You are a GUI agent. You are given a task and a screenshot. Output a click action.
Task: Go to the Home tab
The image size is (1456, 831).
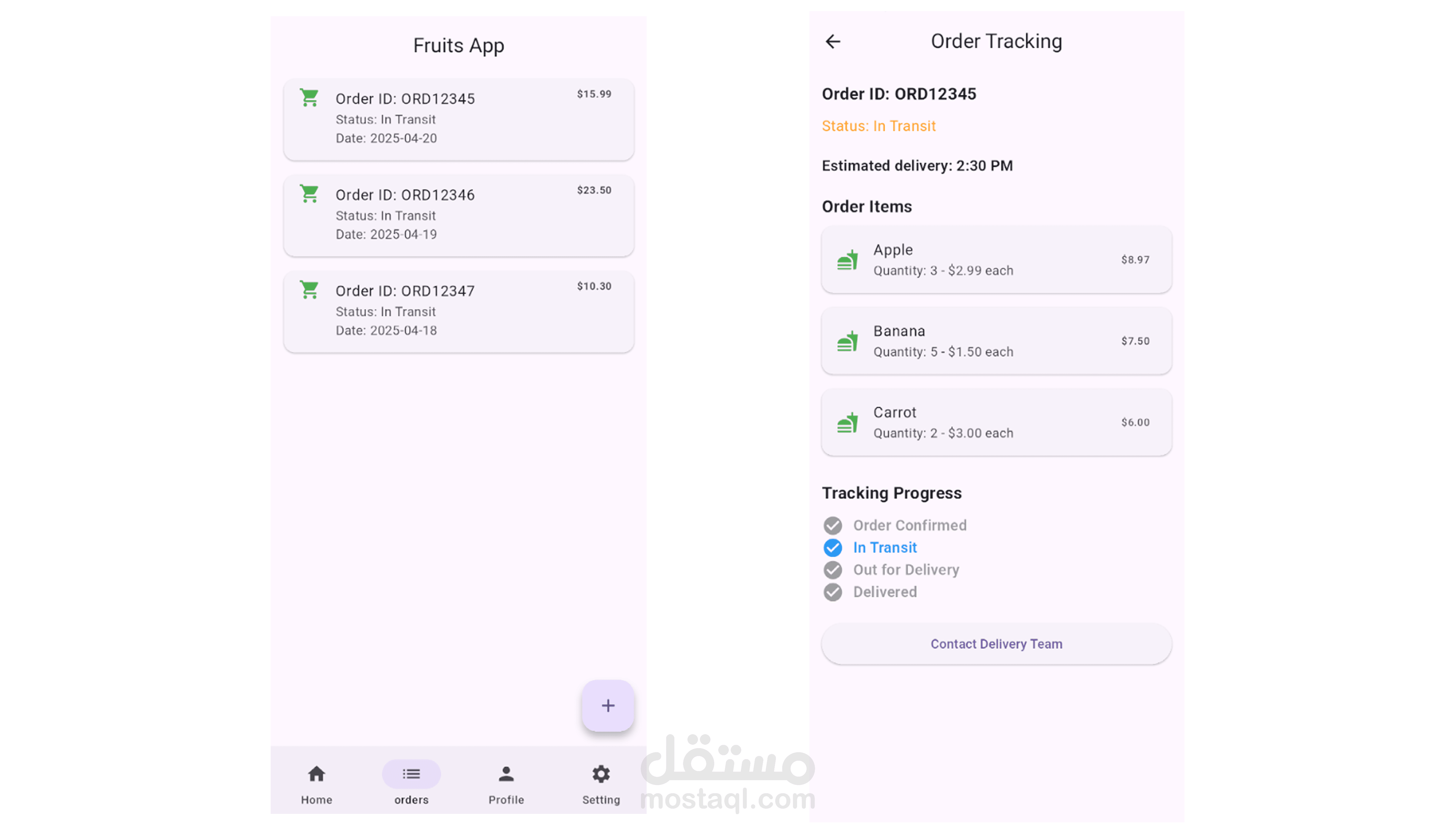pyautogui.click(x=317, y=782)
